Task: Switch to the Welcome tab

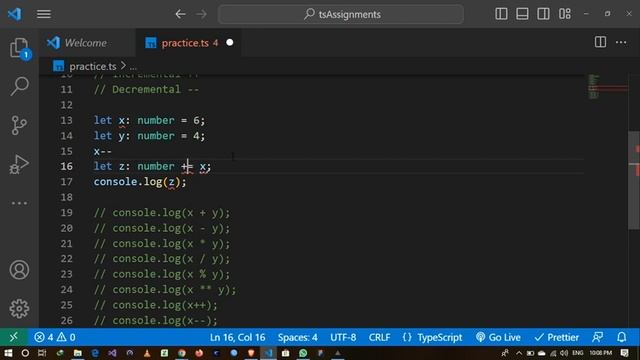Action: (x=87, y=42)
